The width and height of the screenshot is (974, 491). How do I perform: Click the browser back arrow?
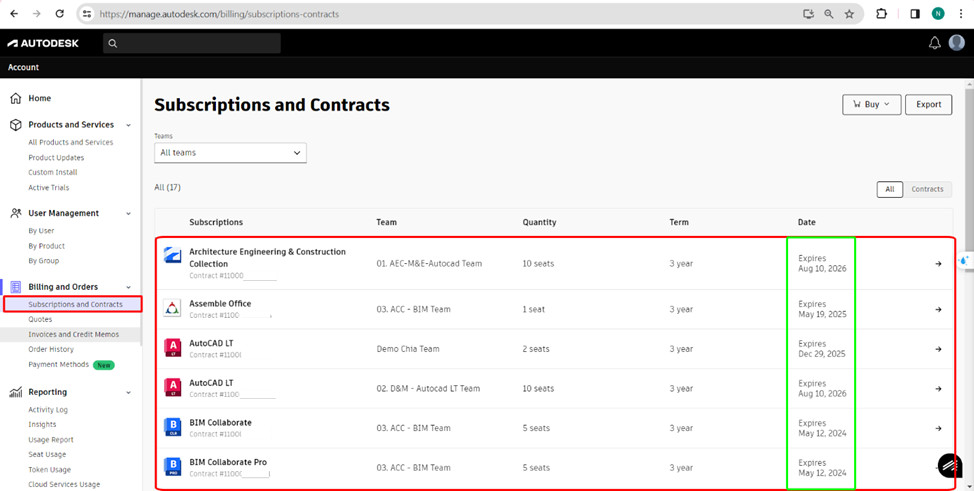click(14, 14)
